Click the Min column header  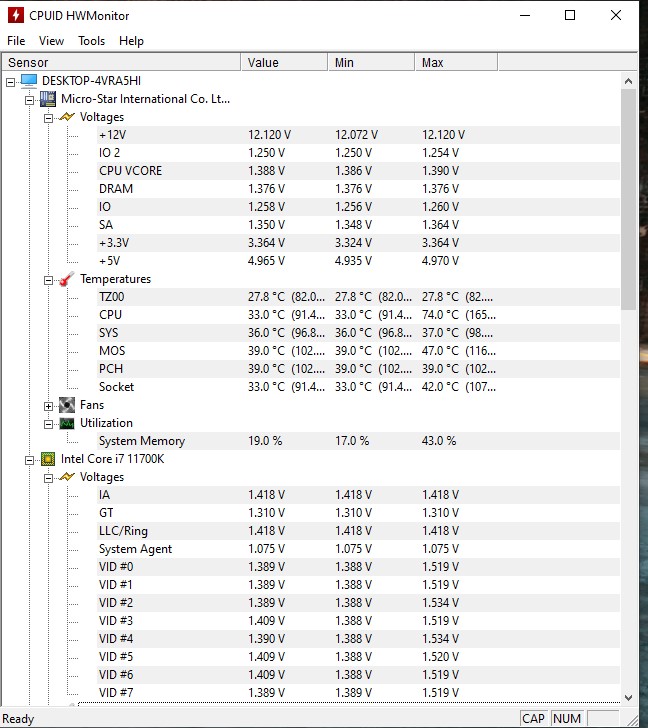(371, 62)
